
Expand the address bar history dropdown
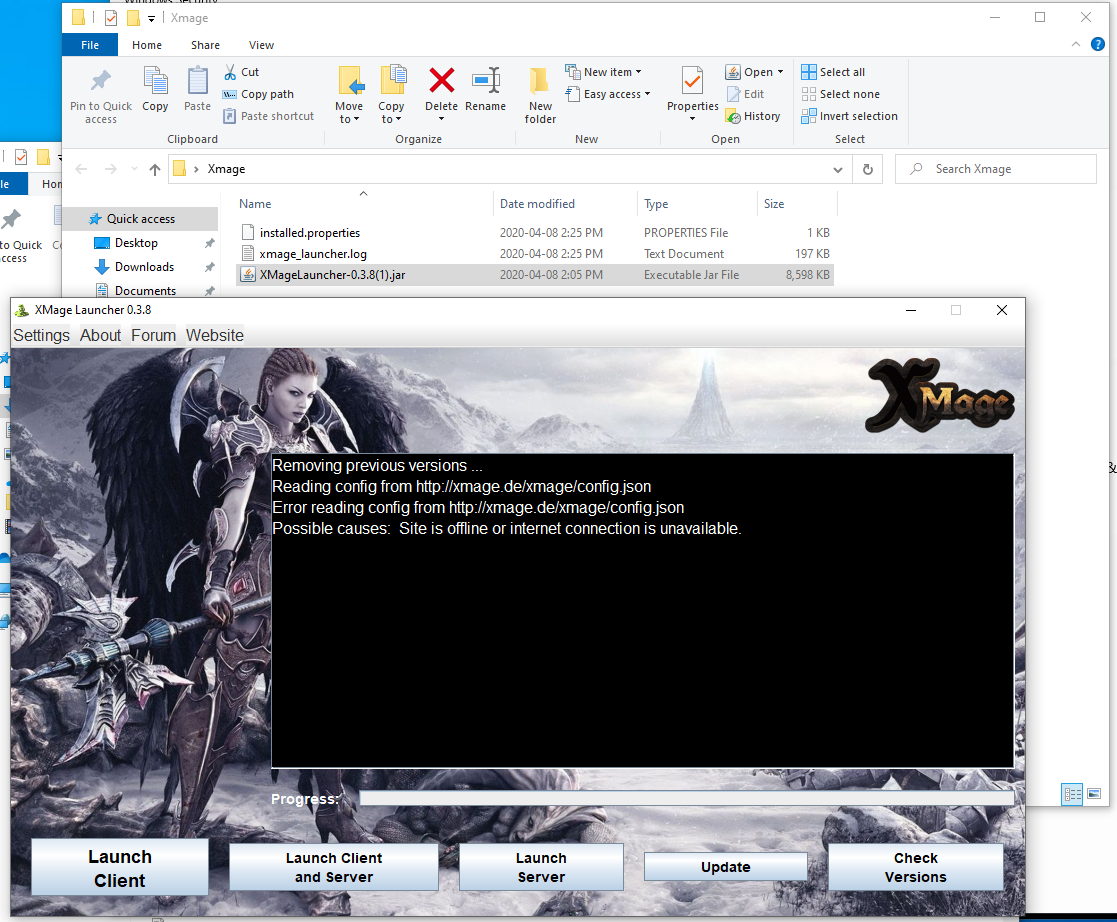click(x=838, y=170)
